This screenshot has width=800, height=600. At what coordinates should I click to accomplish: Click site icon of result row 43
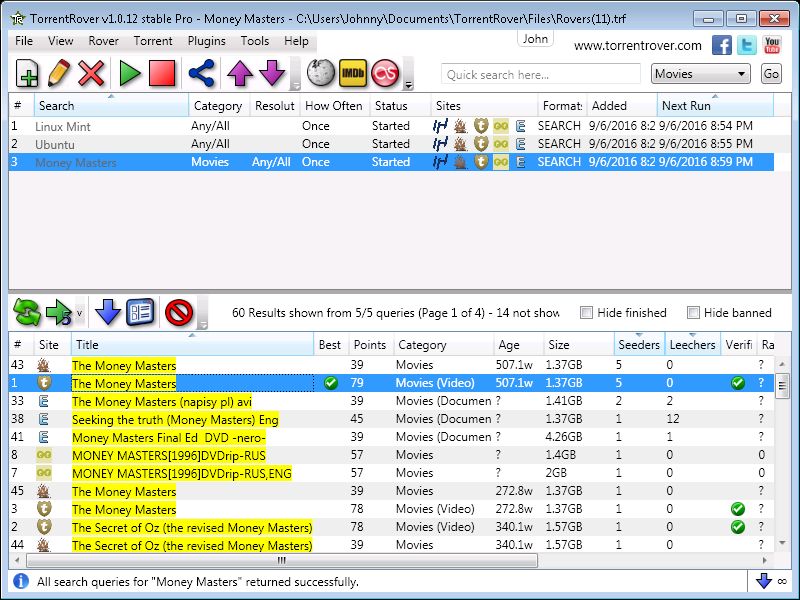tap(43, 365)
